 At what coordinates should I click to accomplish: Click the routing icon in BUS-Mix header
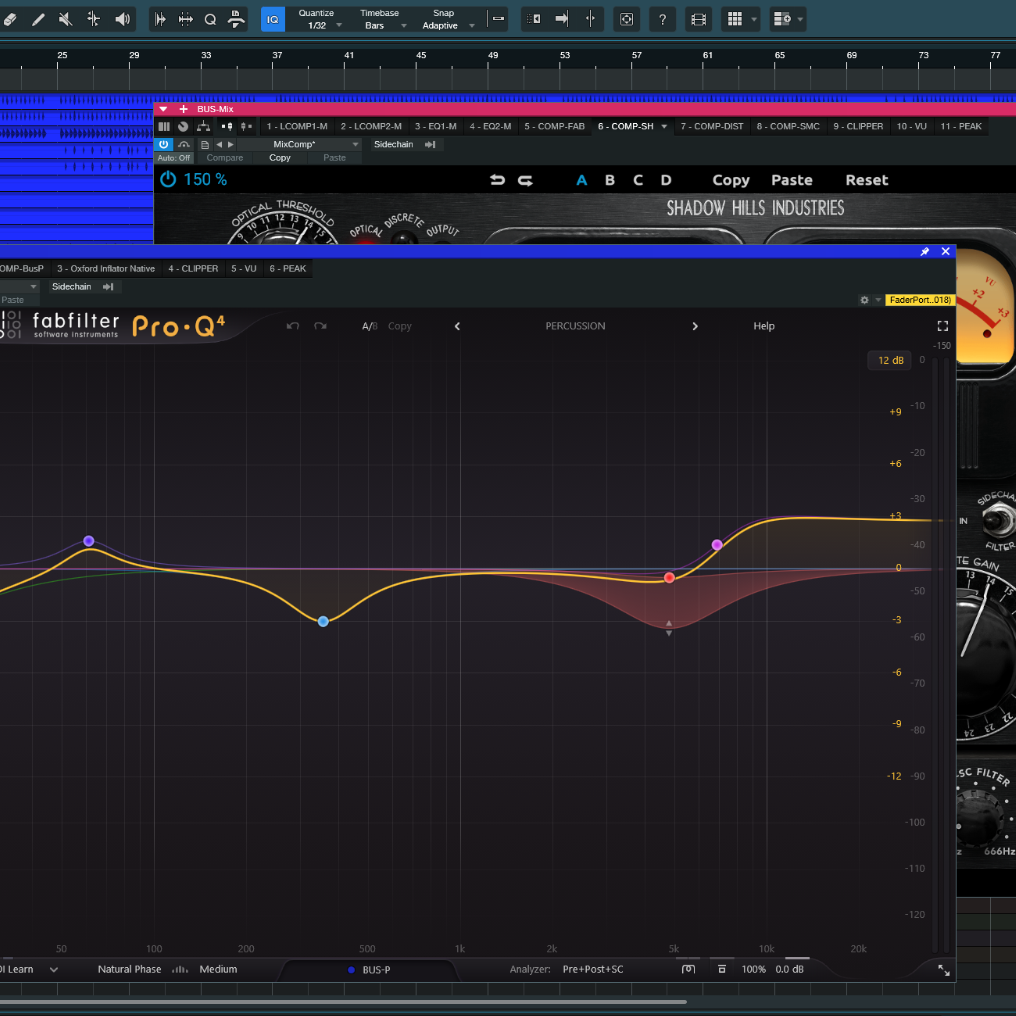pyautogui.click(x=203, y=126)
